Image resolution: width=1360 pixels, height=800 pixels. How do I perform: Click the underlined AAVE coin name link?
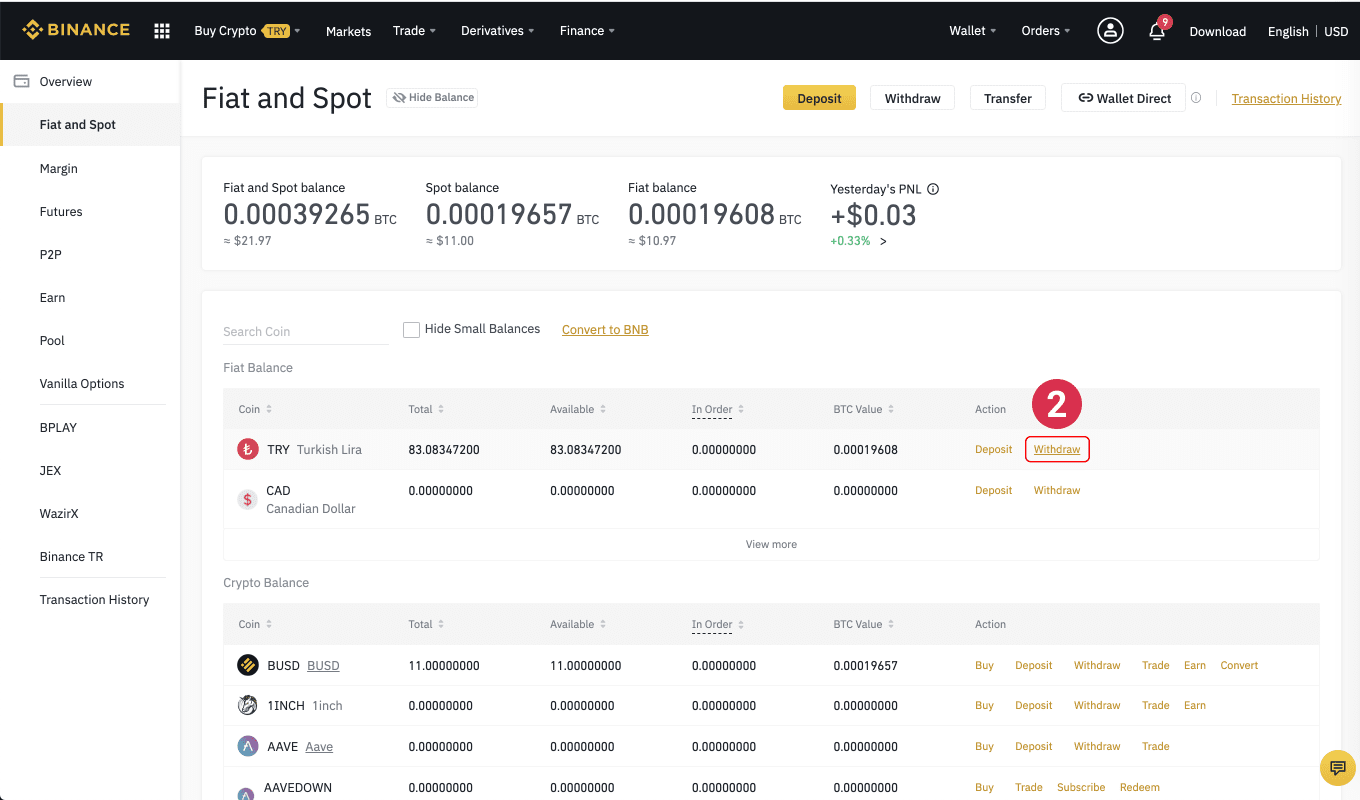tap(319, 746)
